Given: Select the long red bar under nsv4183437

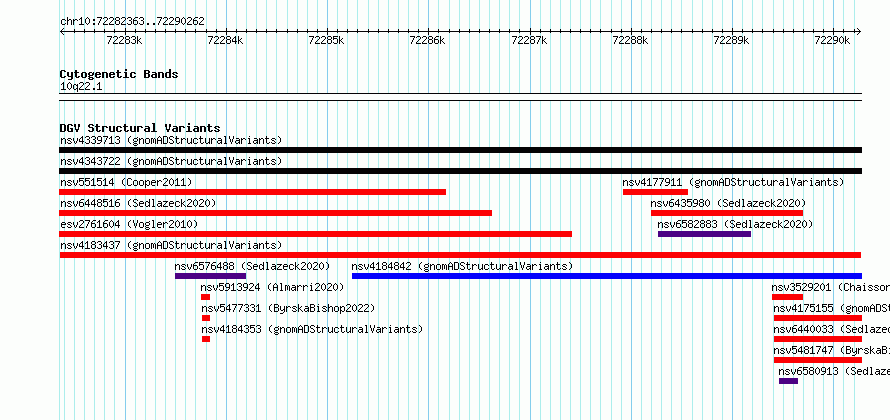Looking at the screenshot, I should pos(460,255).
